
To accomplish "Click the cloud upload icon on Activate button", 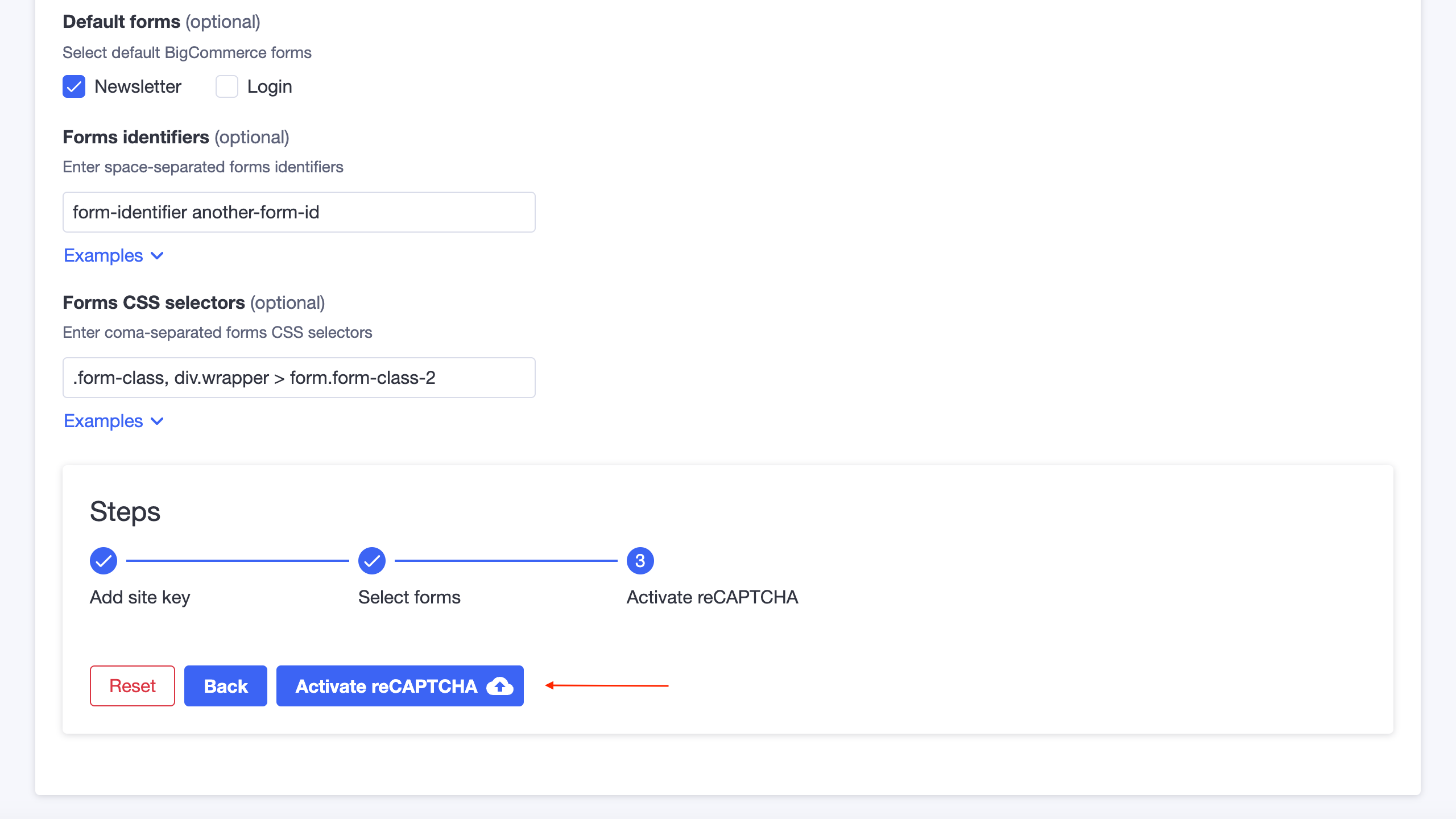I will tap(500, 686).
